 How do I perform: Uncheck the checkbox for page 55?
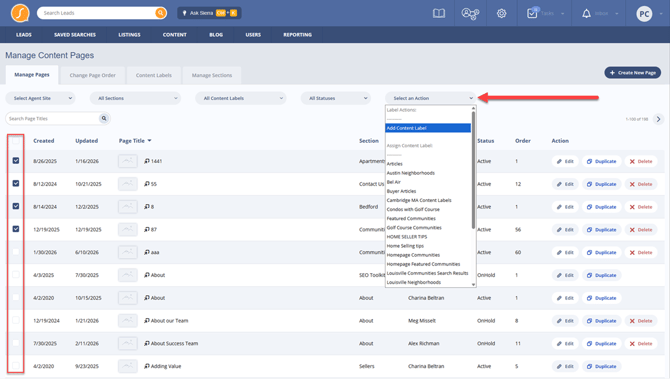(x=16, y=183)
